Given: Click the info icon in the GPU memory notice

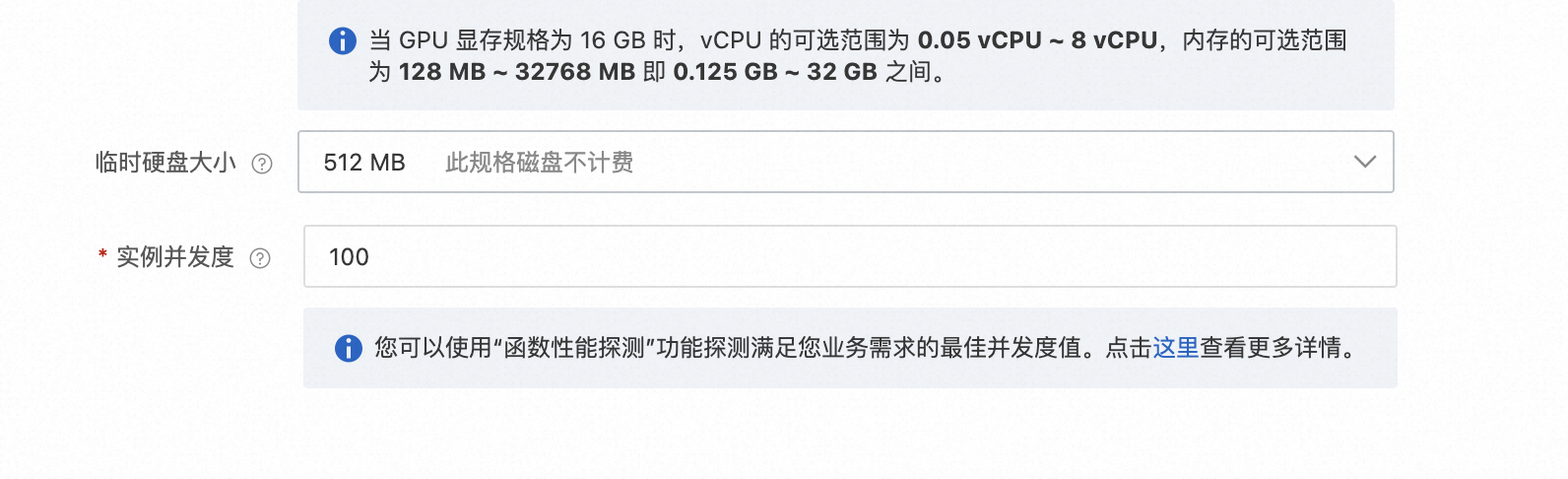Looking at the screenshot, I should (342, 41).
